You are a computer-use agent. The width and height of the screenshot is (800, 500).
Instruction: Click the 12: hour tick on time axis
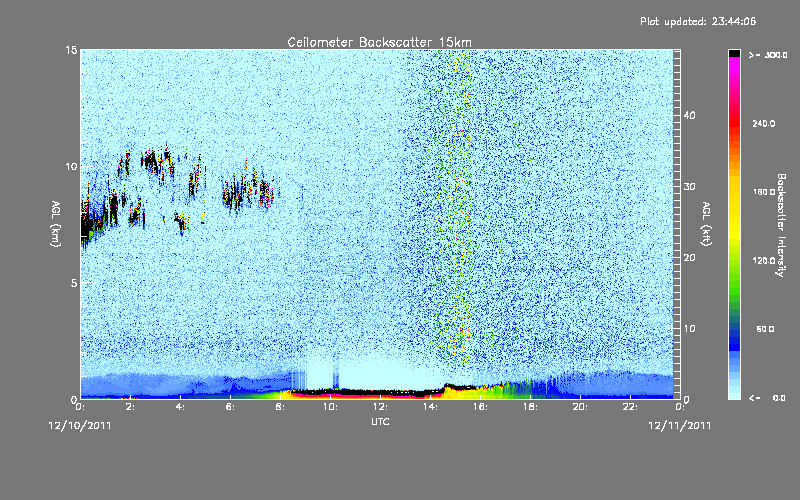(x=380, y=407)
